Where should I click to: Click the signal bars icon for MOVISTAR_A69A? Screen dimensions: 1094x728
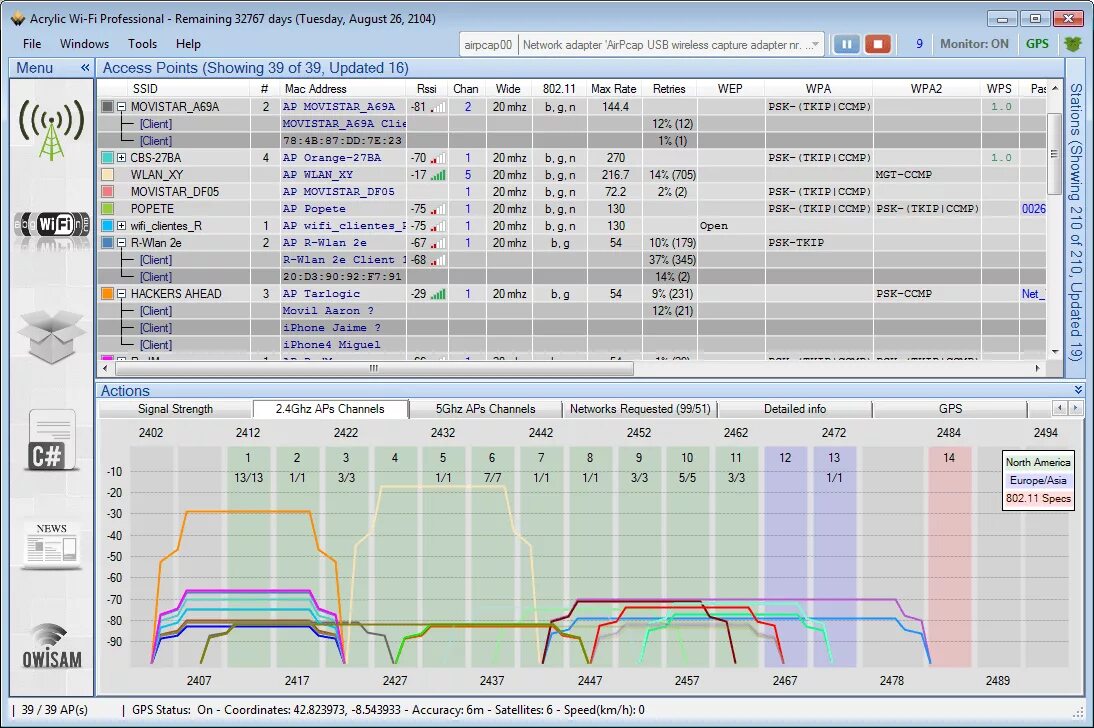pos(437,107)
